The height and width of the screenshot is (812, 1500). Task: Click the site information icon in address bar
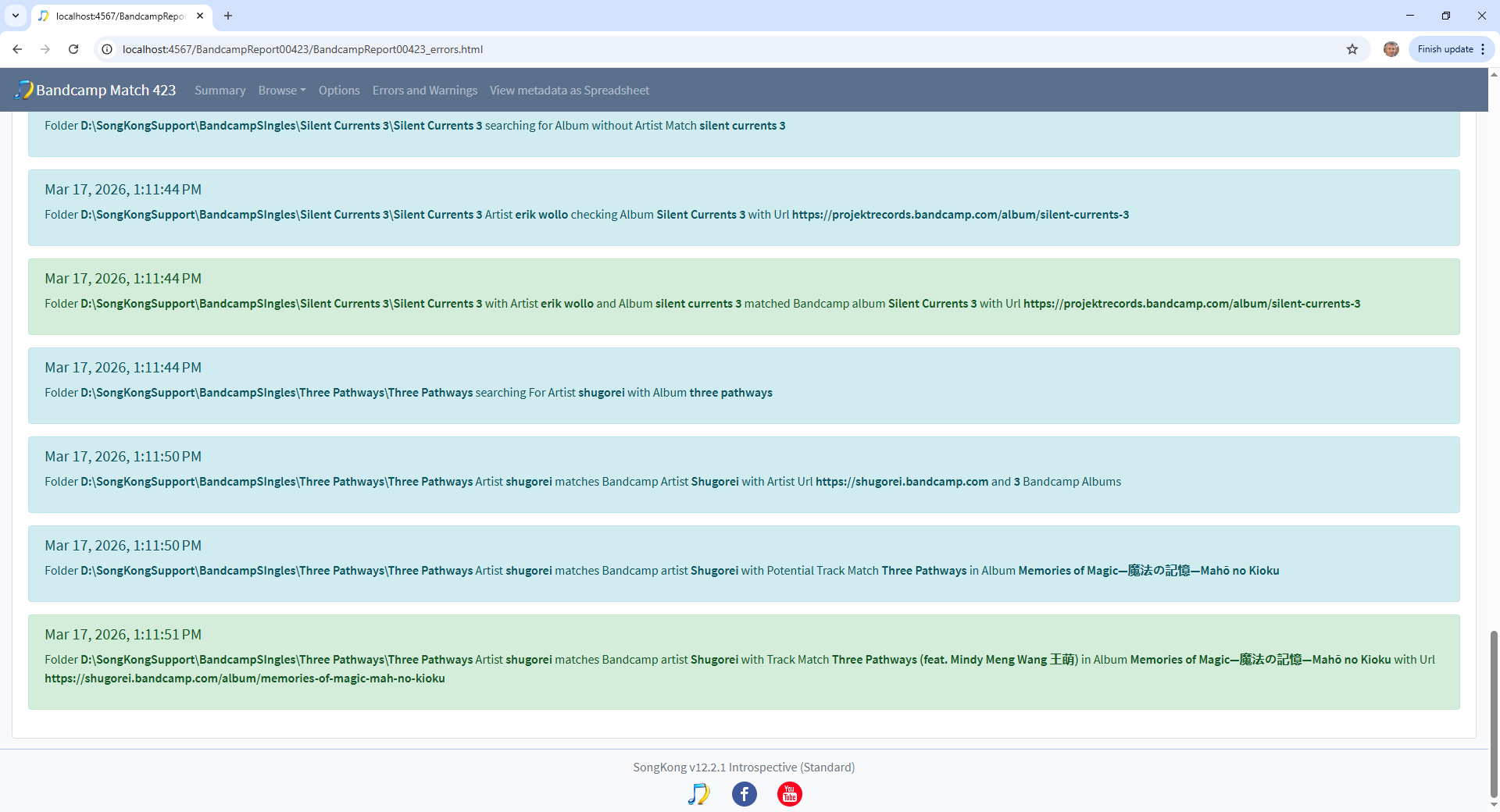pyautogui.click(x=108, y=49)
